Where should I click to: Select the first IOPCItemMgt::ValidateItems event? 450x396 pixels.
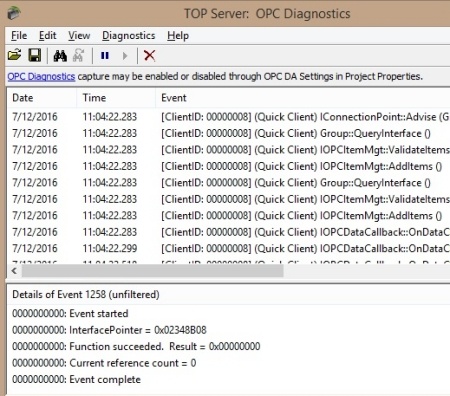228,150
